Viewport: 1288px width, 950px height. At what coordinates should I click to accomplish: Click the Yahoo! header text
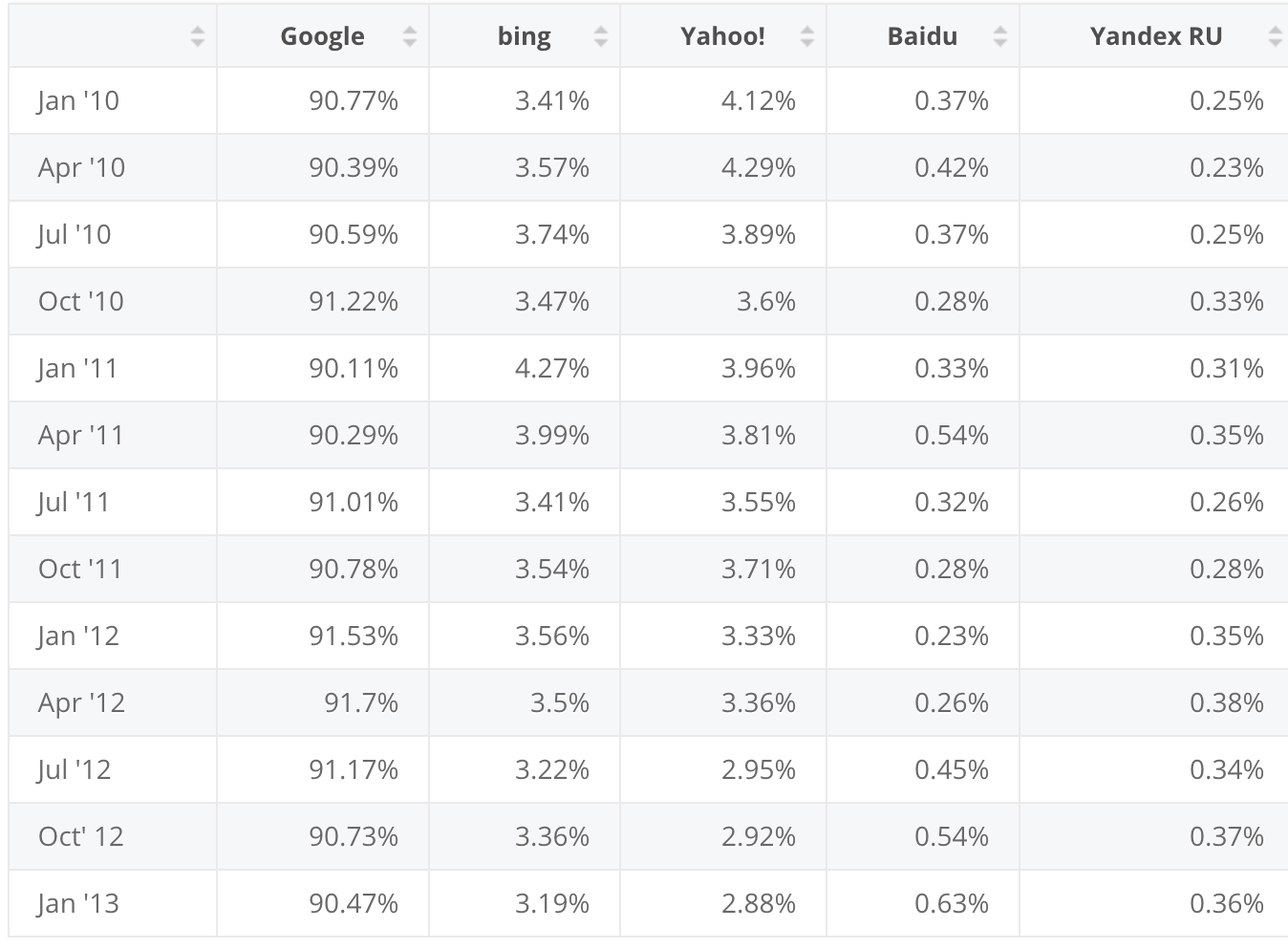point(722,36)
